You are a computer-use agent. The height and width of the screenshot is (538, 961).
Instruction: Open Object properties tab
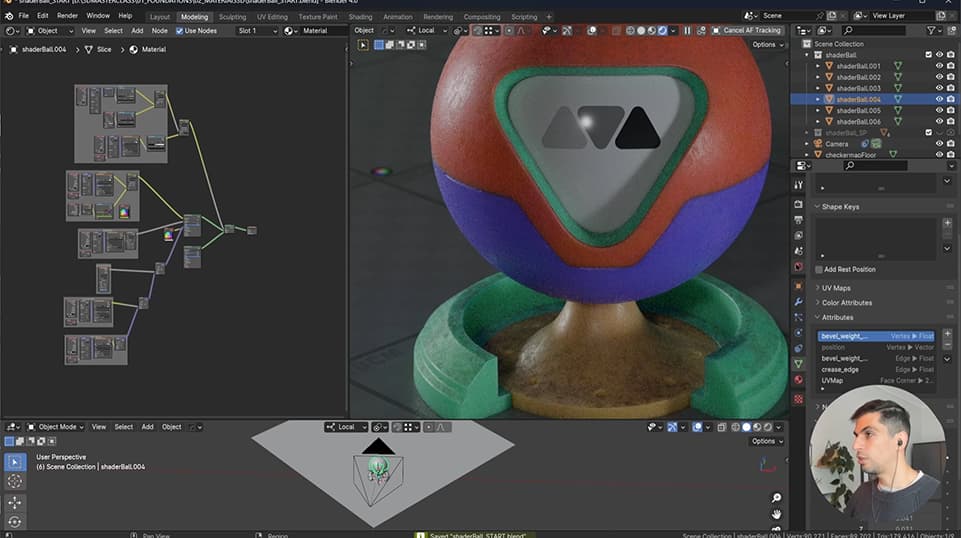click(798, 286)
